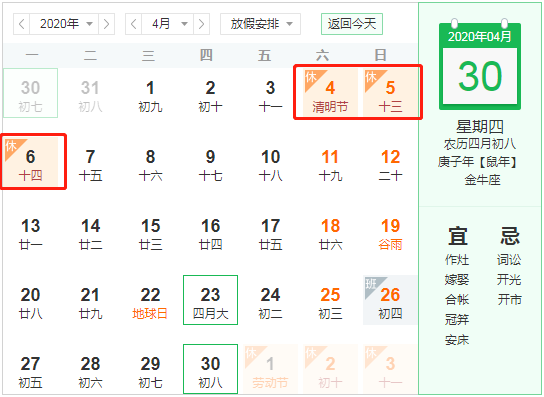
Task: Go to the previous month arrow
Action: (134, 24)
